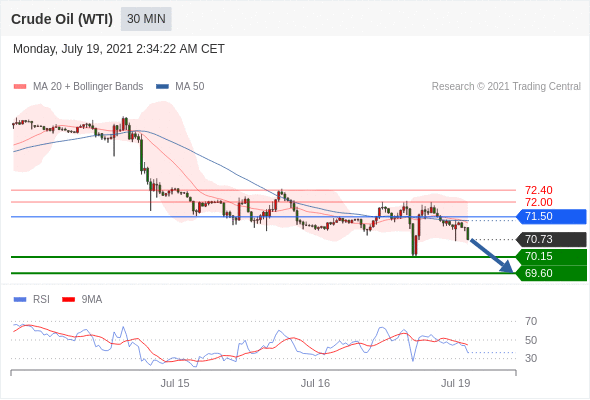Click the red 9MA color swatch
Image resolution: width=590 pixels, height=400 pixels.
68,300
